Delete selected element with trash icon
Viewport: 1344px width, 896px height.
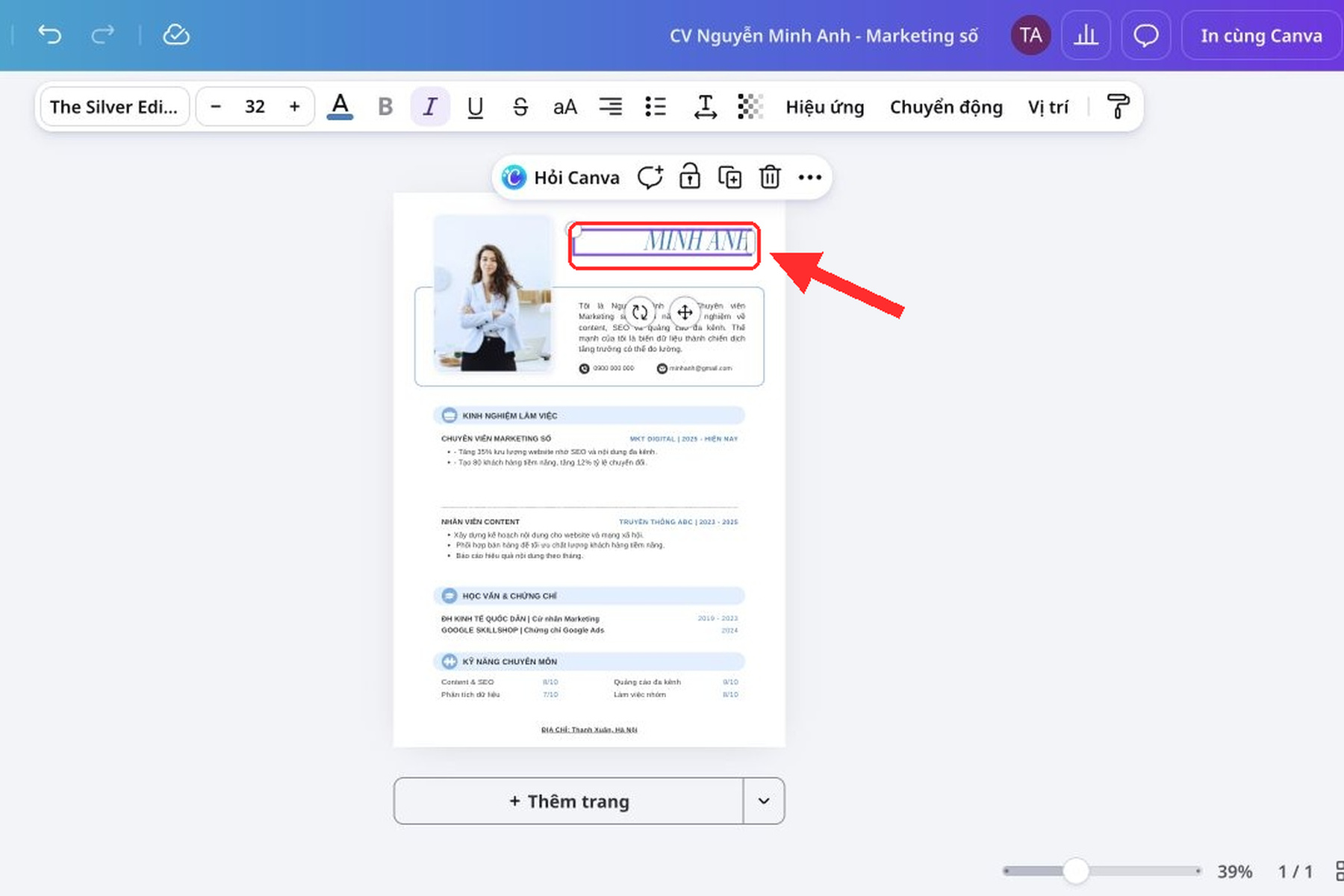pyautogui.click(x=770, y=178)
